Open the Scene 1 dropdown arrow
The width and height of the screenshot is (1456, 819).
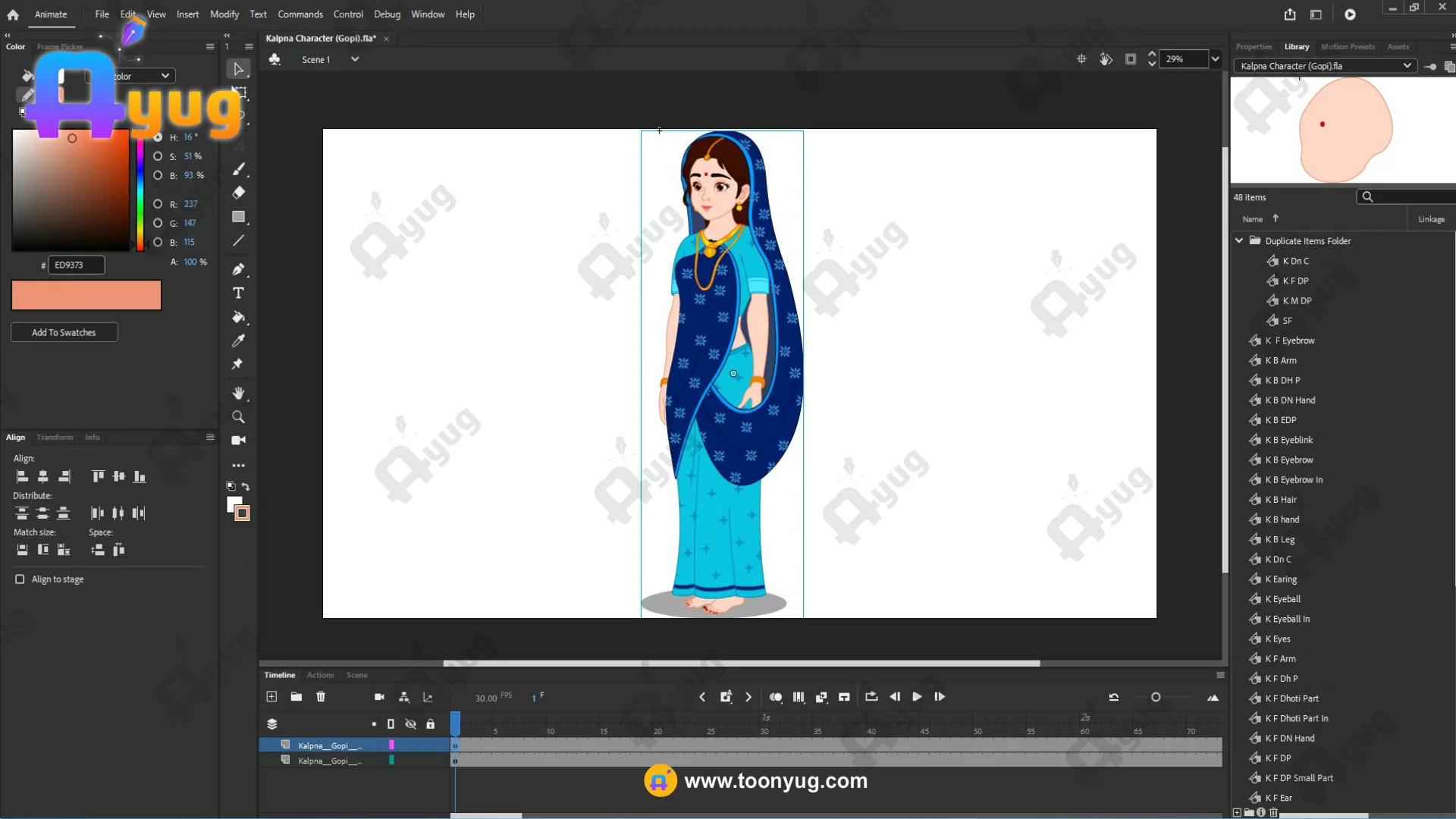click(355, 59)
